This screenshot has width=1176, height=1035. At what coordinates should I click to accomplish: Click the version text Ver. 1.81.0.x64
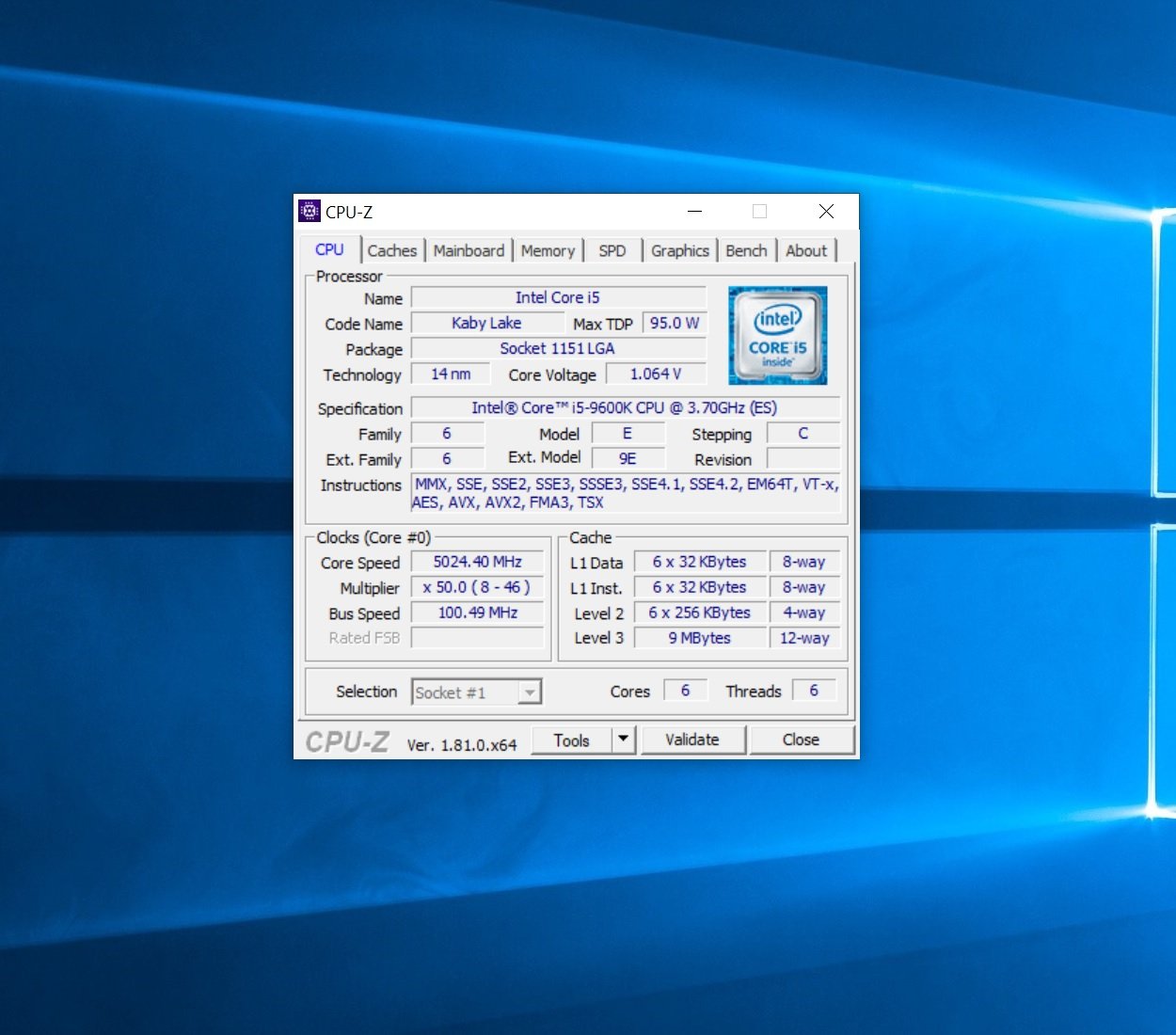462,744
